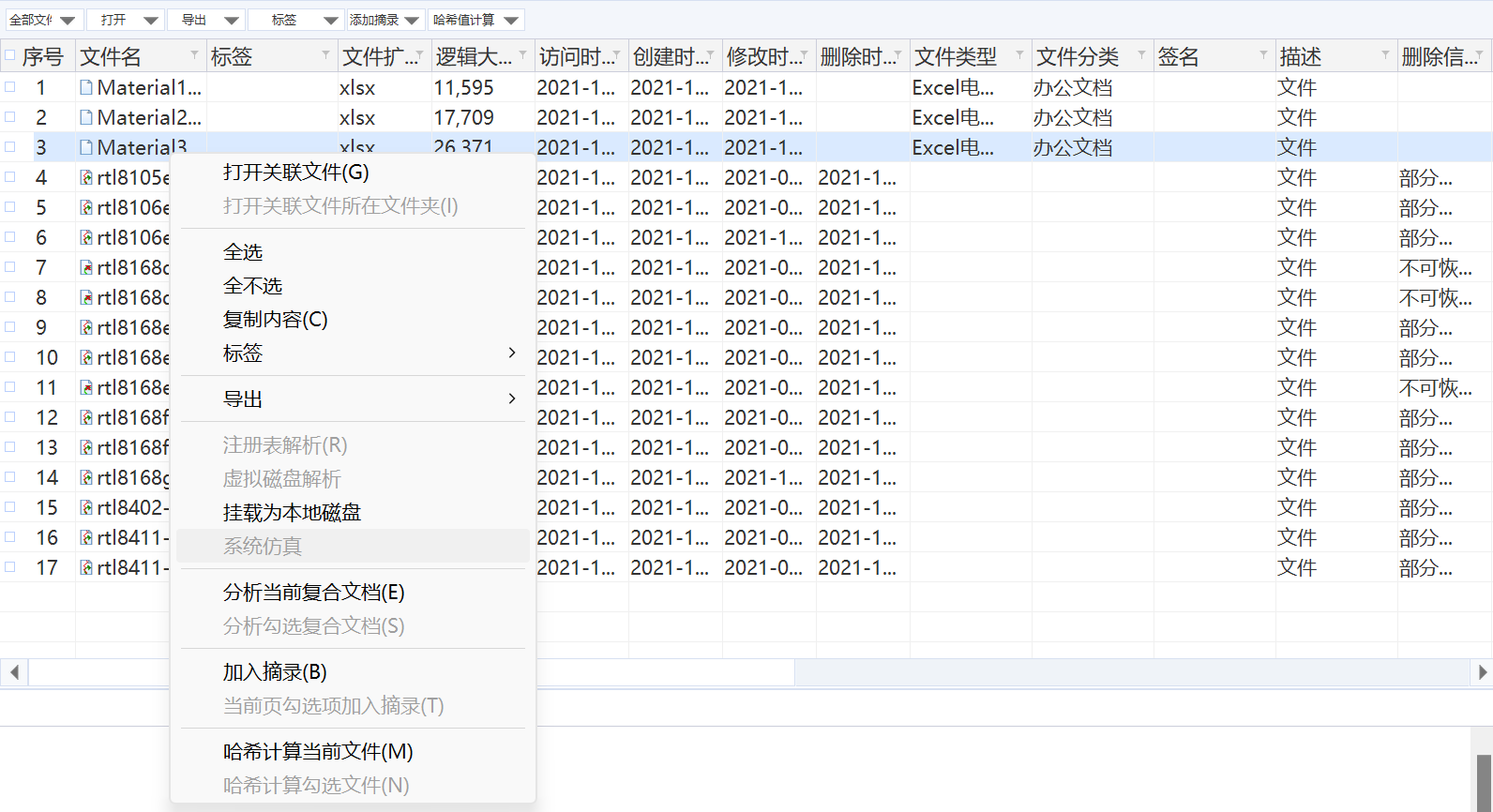1493x812 pixels.
Task: Choose 挂载为本地磁盘 from context menu
Action: [x=292, y=513]
